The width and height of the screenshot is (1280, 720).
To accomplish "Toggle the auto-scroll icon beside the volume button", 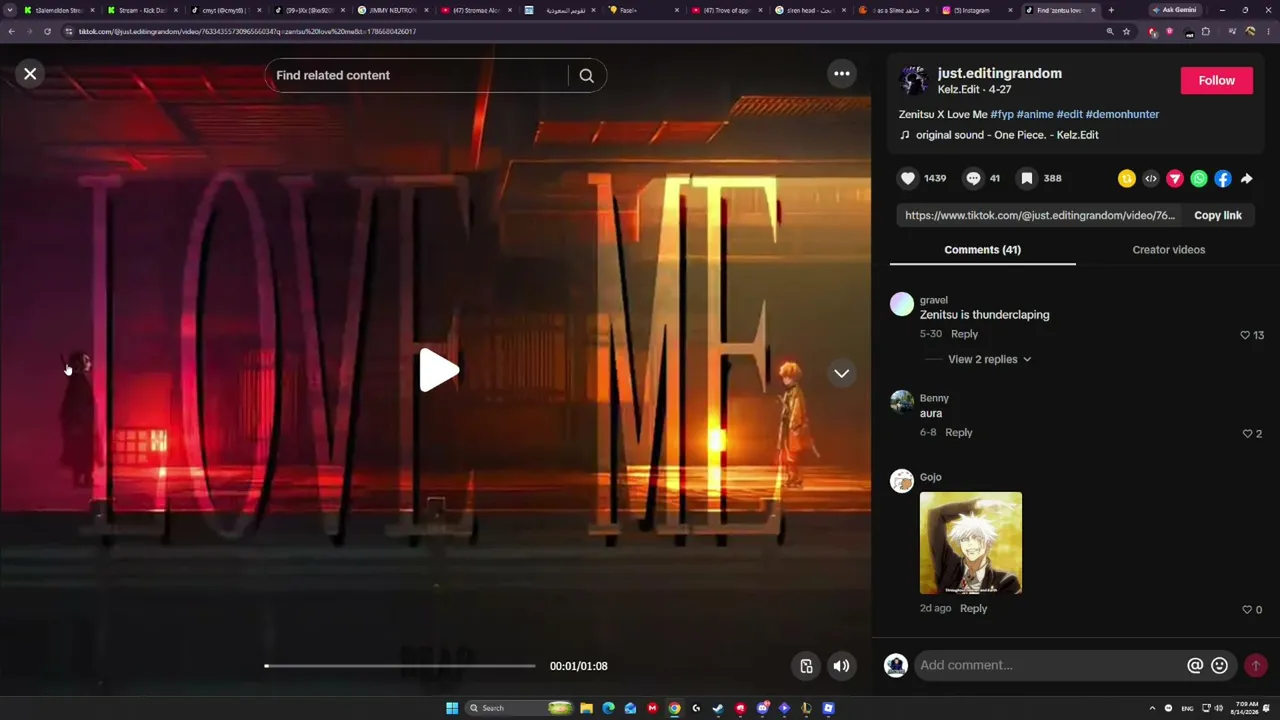I will (x=807, y=666).
